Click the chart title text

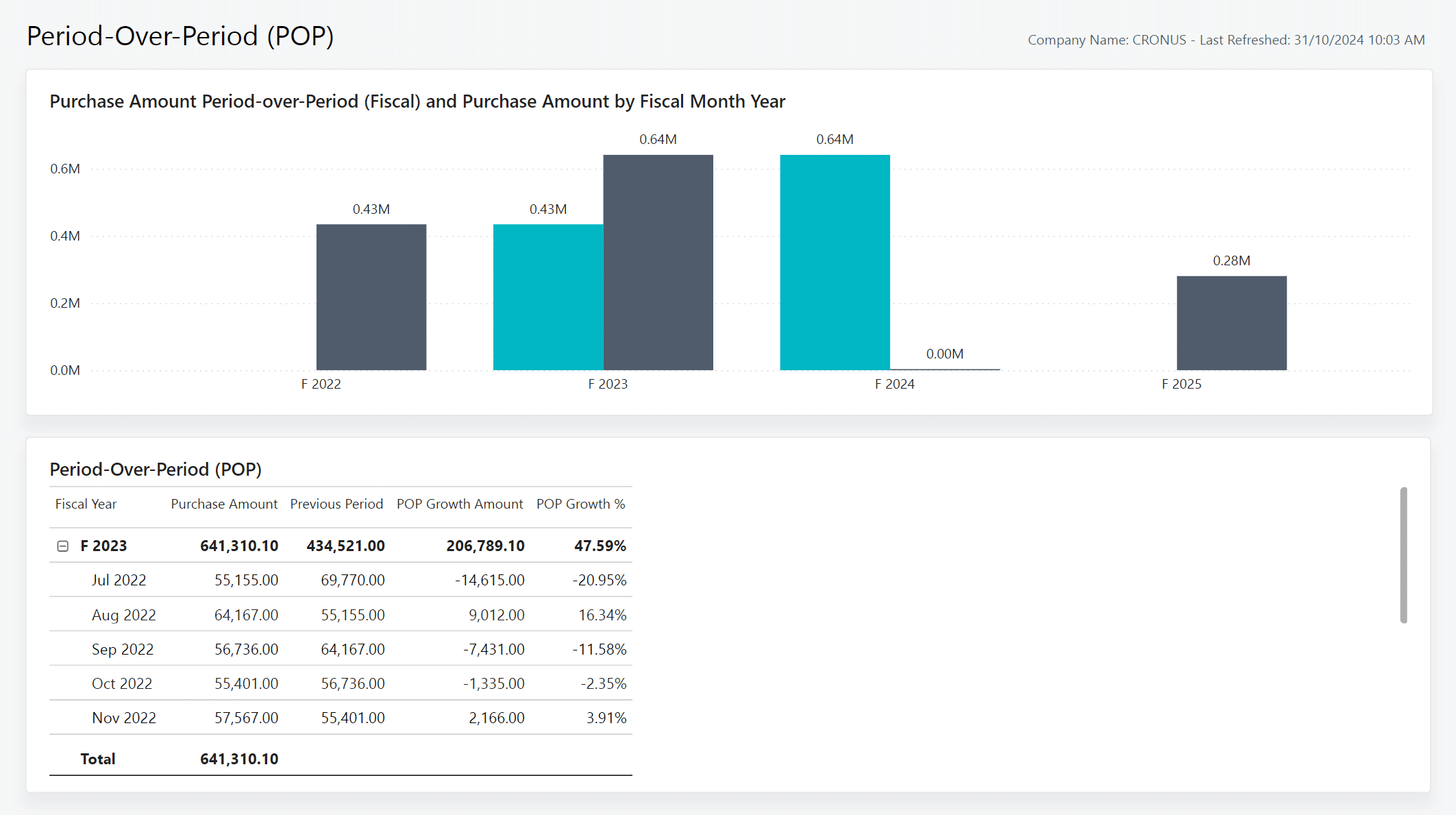point(417,101)
